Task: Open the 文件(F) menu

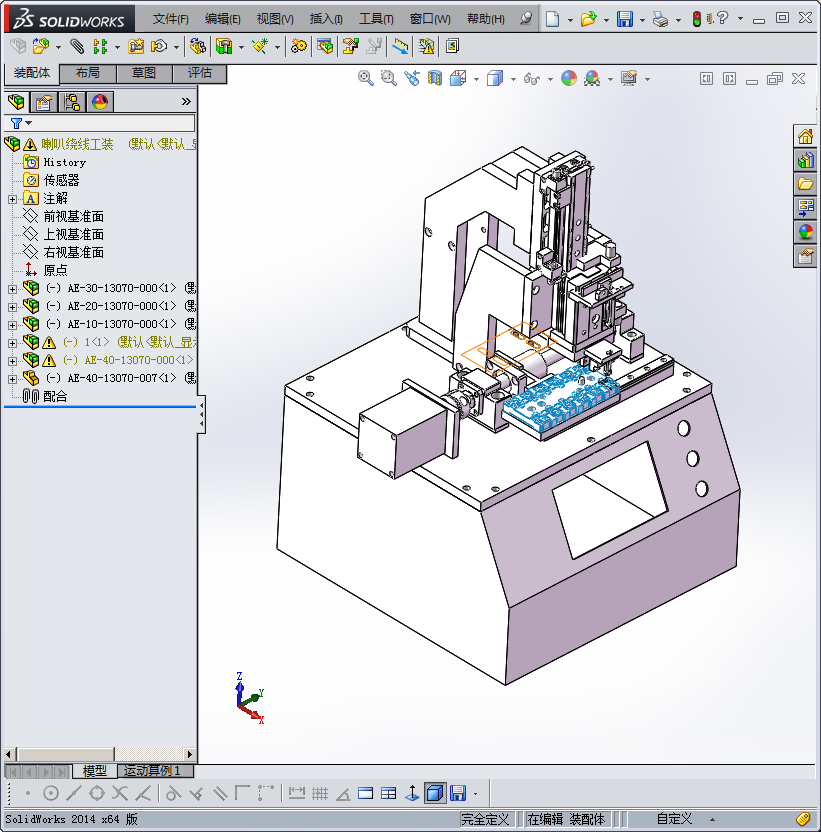Action: (x=170, y=19)
